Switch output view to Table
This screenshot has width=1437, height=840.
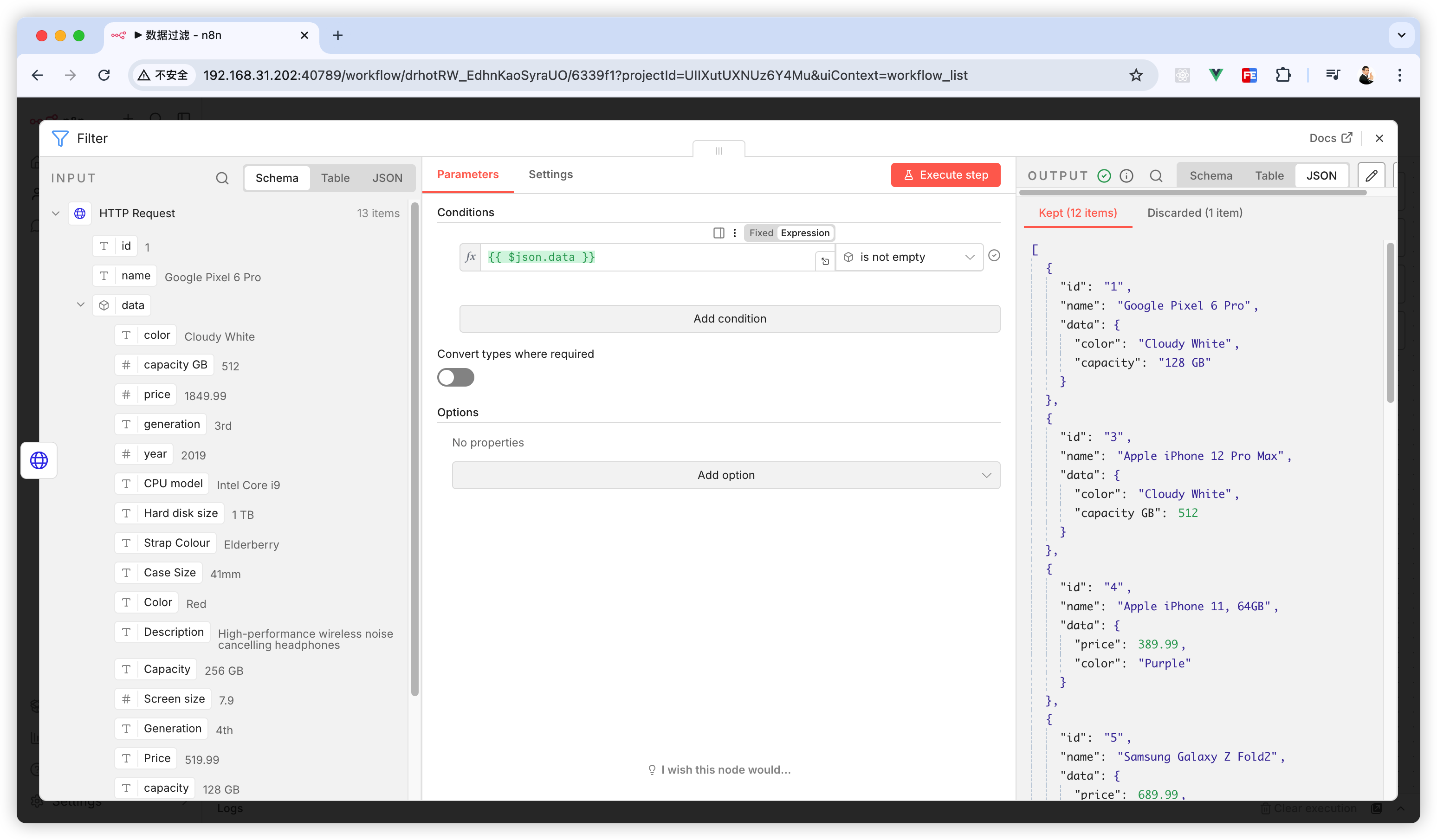click(1269, 175)
